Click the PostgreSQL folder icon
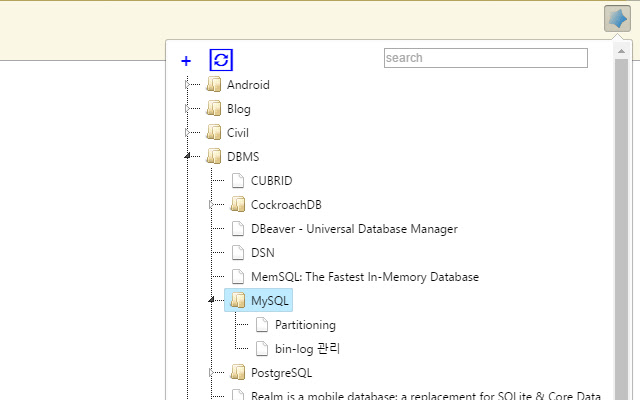Viewport: 640px width, 400px height. pos(238,372)
